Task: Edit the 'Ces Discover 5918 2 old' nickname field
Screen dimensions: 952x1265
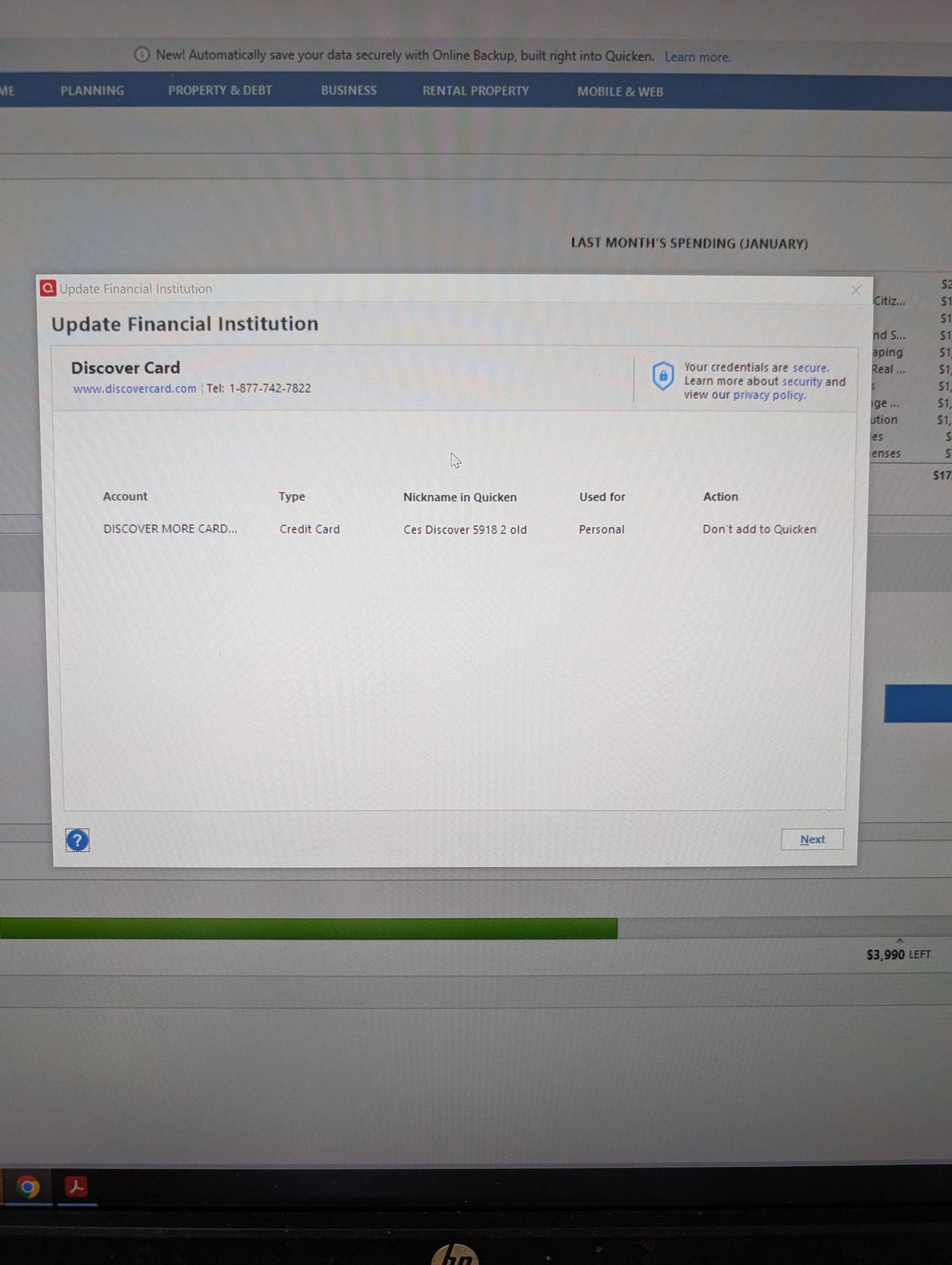Action: click(x=465, y=530)
